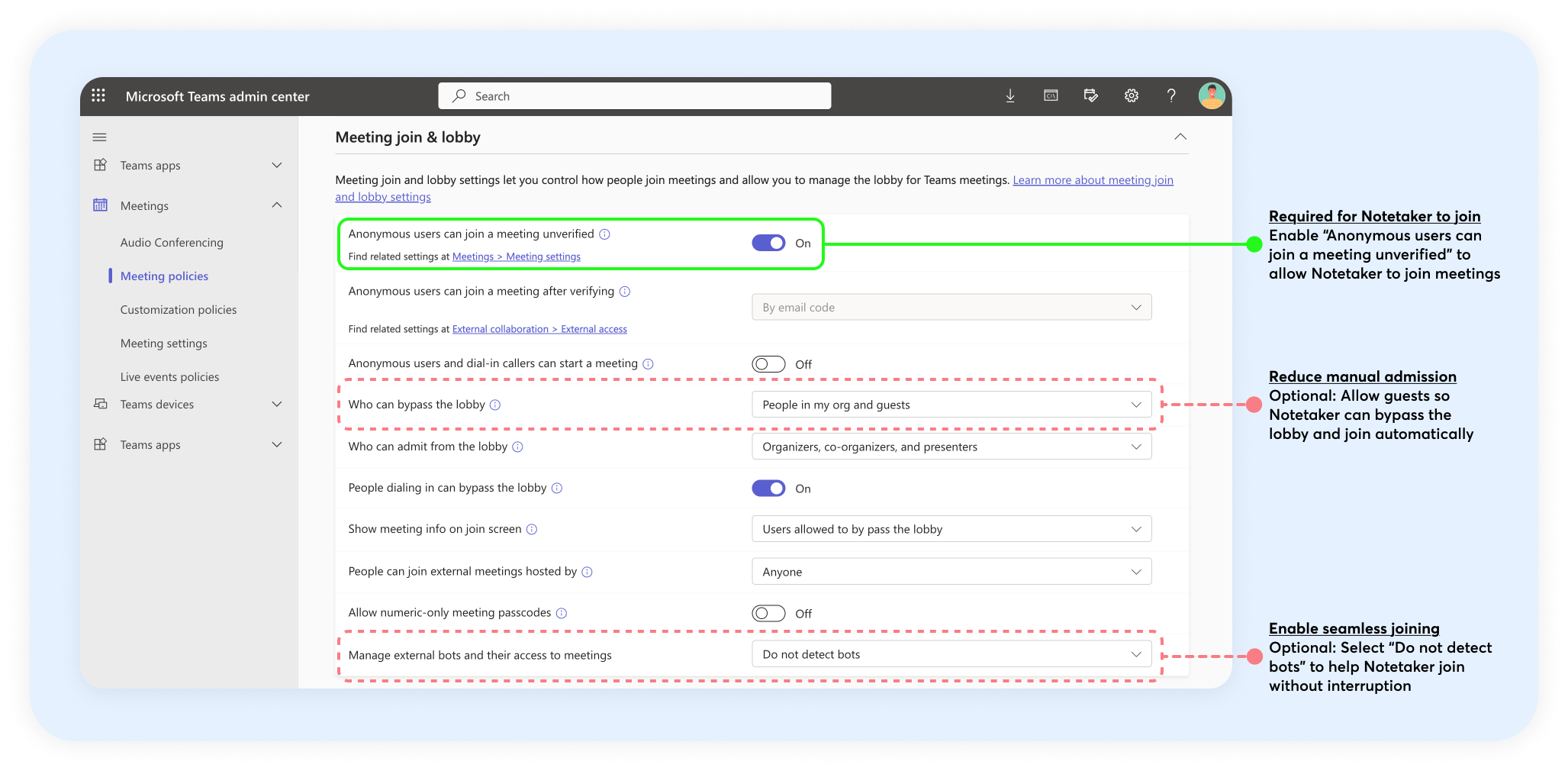
Task: Go to Meeting settings in the sidebar
Action: pos(164,344)
